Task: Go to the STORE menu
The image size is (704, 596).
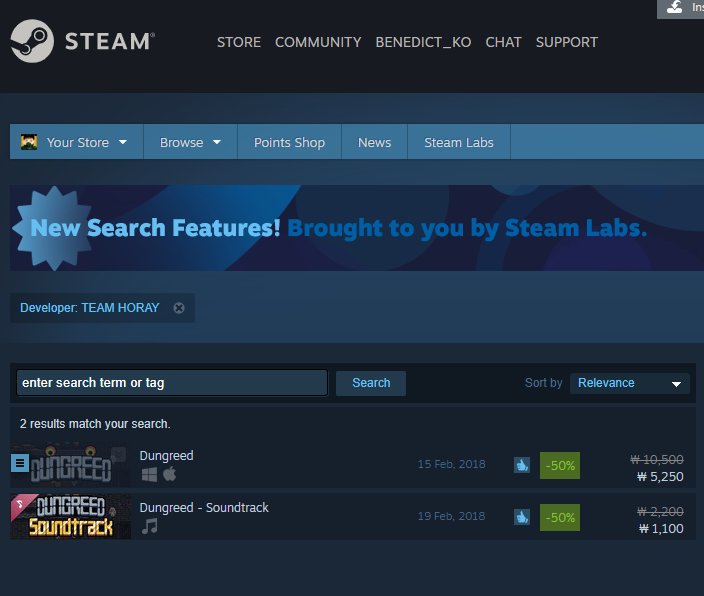Action: coord(239,42)
